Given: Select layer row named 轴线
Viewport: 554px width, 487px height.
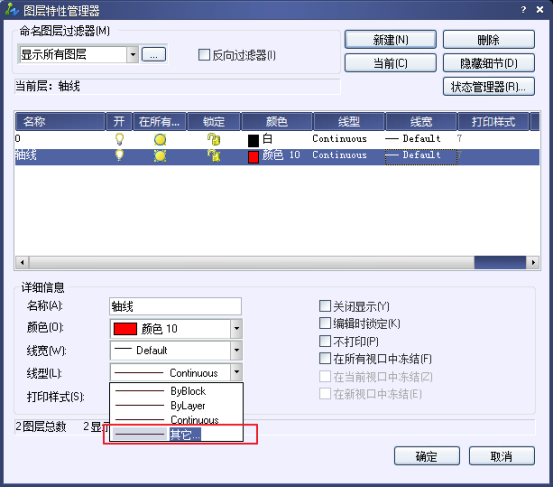Looking at the screenshot, I should tap(277, 156).
